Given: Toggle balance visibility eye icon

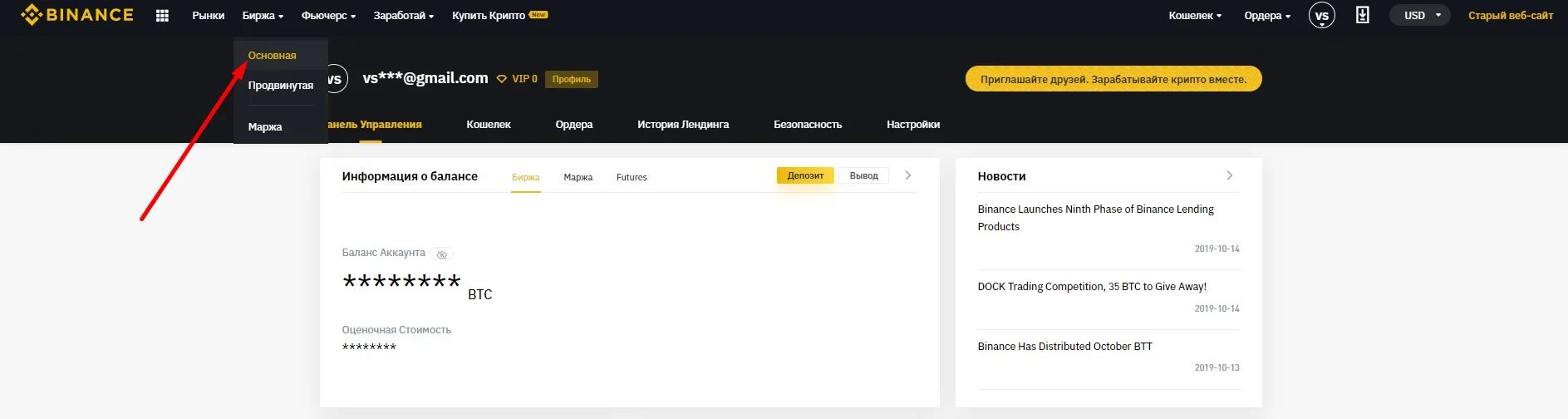Looking at the screenshot, I should pos(442,254).
